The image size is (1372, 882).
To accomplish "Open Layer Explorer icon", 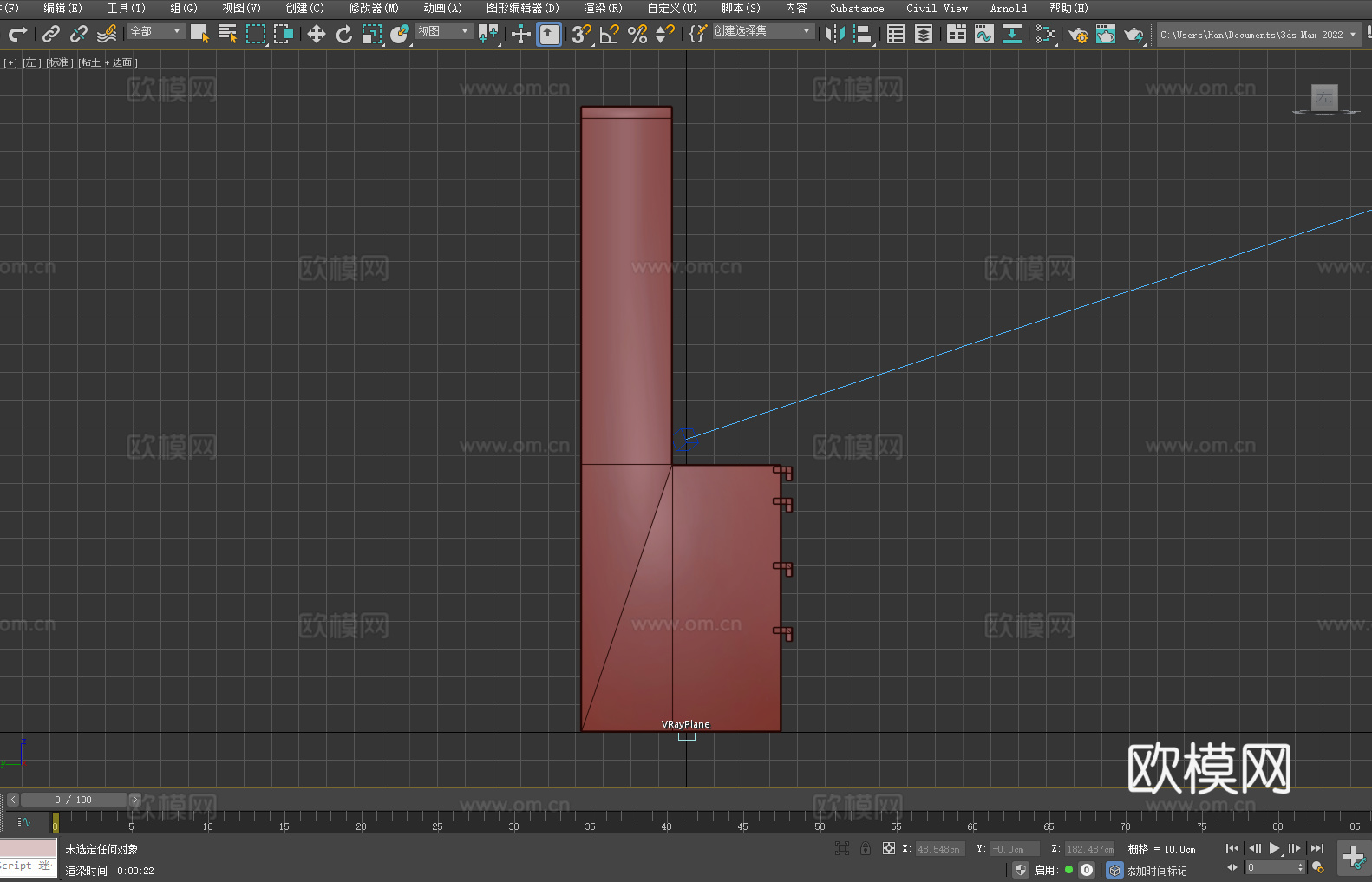I will pyautogui.click(x=924, y=34).
